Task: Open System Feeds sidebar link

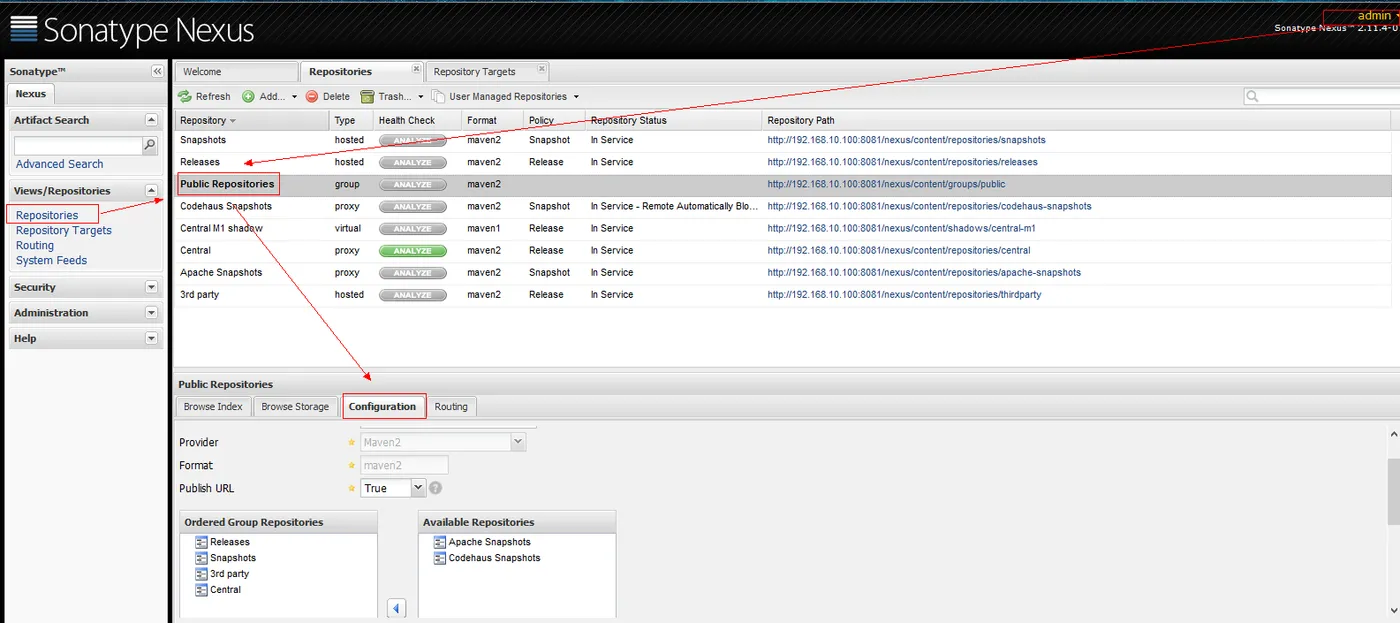Action: (51, 260)
